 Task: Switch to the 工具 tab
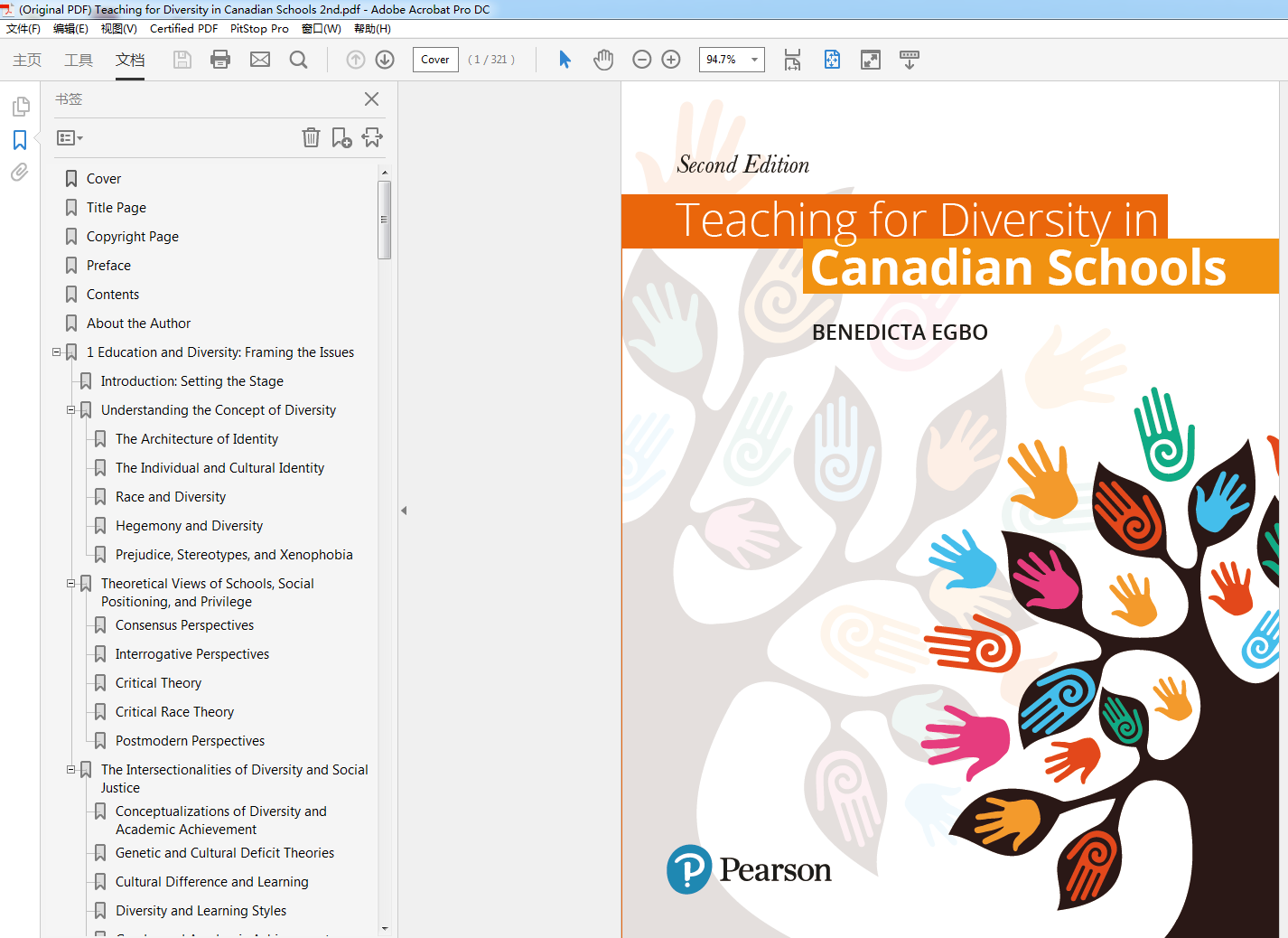[x=79, y=60]
